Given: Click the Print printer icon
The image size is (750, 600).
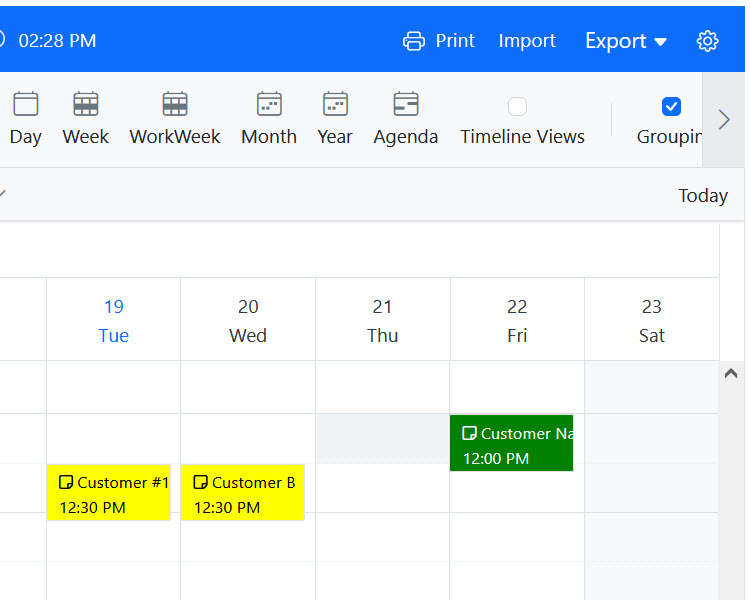Looking at the screenshot, I should click(x=414, y=41).
